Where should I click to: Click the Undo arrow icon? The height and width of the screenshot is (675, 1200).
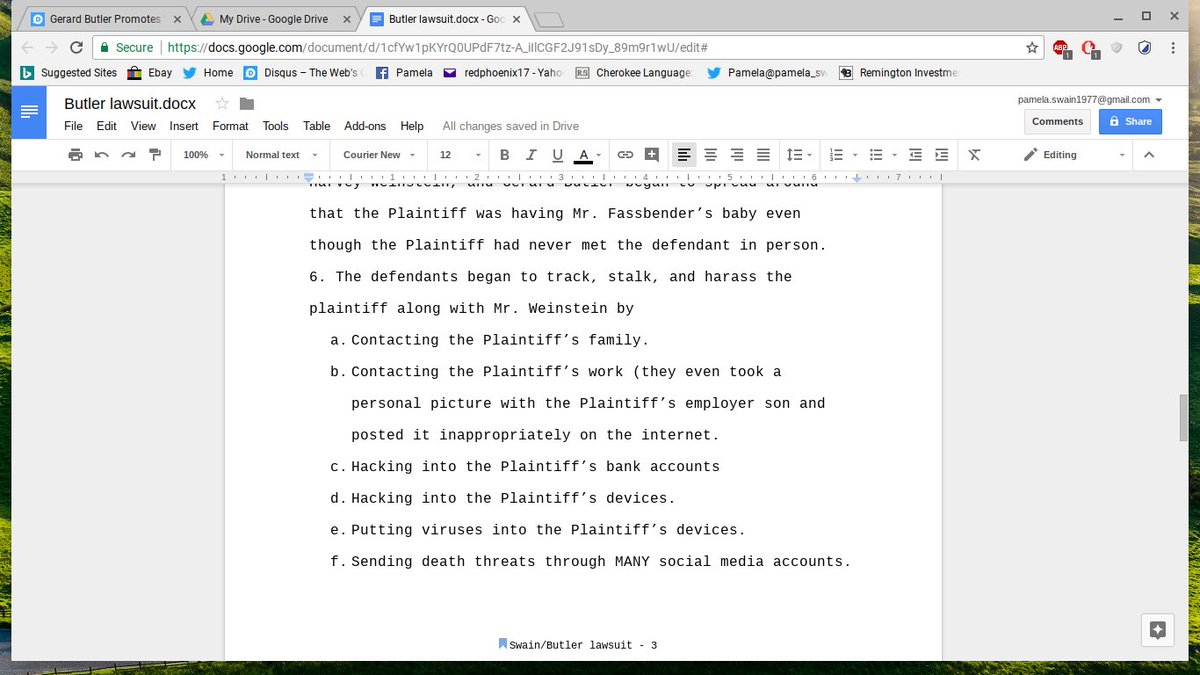101,155
